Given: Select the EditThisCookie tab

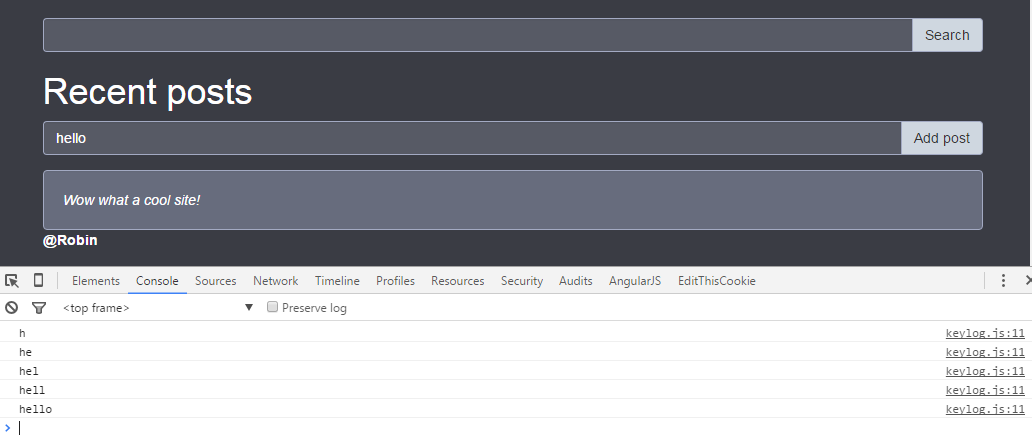Looking at the screenshot, I should tap(716, 281).
